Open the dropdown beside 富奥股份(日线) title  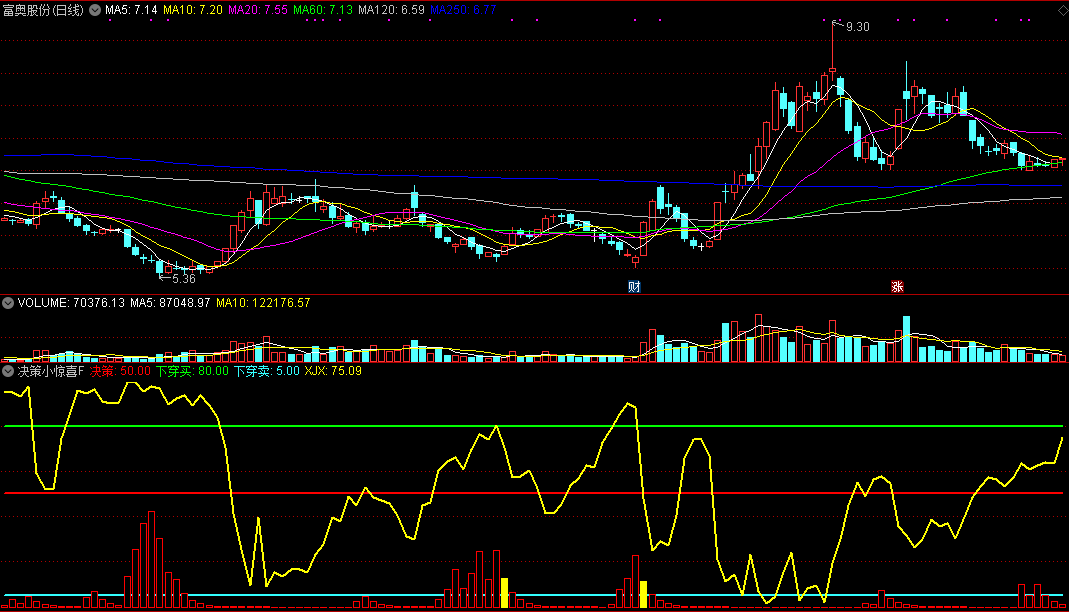(95, 10)
